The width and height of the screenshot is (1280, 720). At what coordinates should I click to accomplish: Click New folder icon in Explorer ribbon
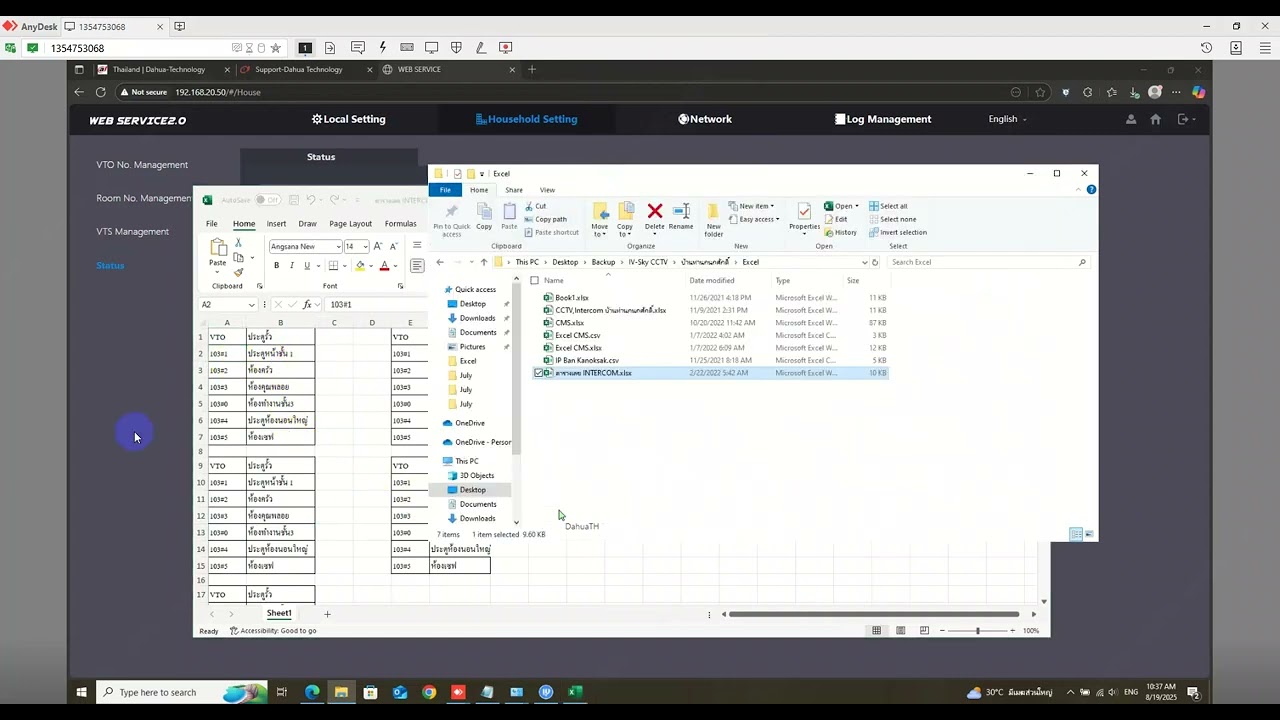click(x=713, y=211)
